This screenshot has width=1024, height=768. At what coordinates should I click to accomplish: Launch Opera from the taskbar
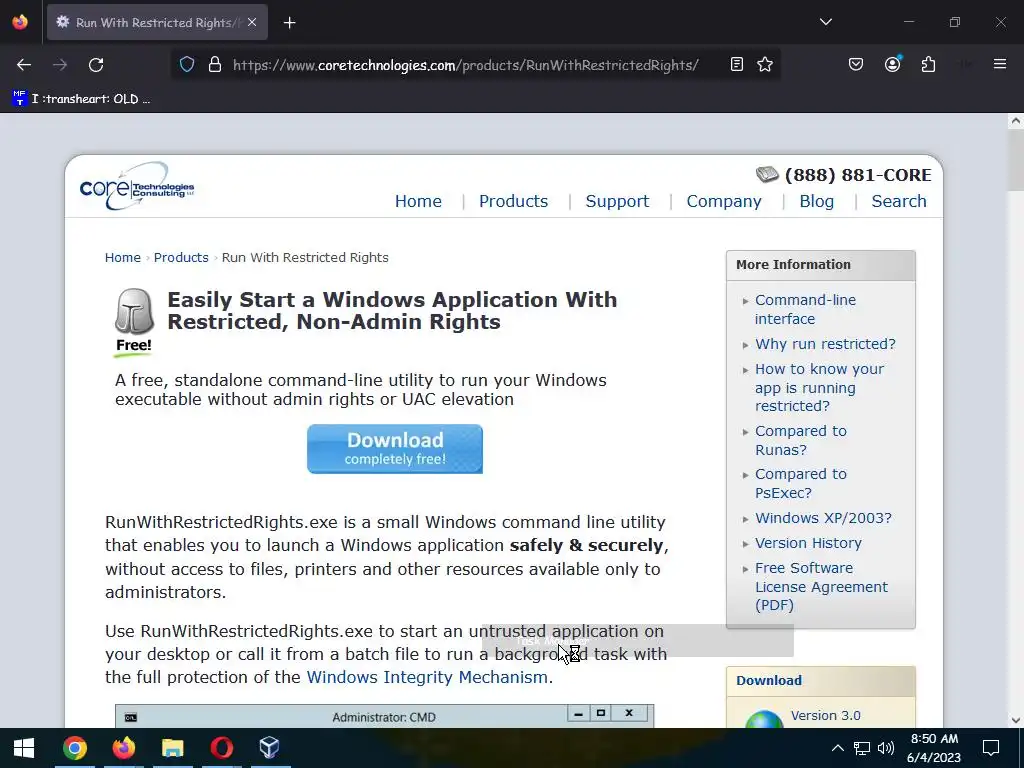point(221,748)
